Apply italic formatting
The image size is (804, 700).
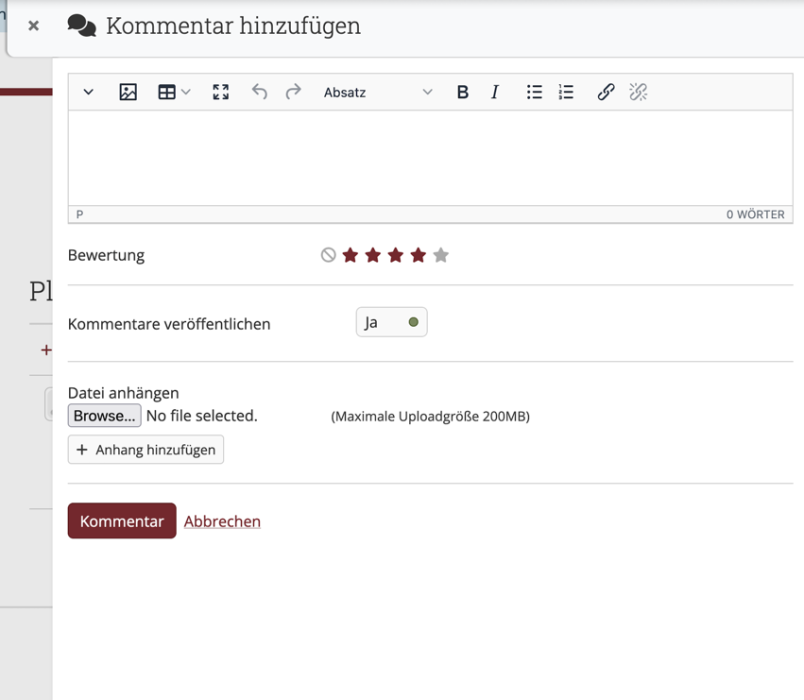point(494,92)
